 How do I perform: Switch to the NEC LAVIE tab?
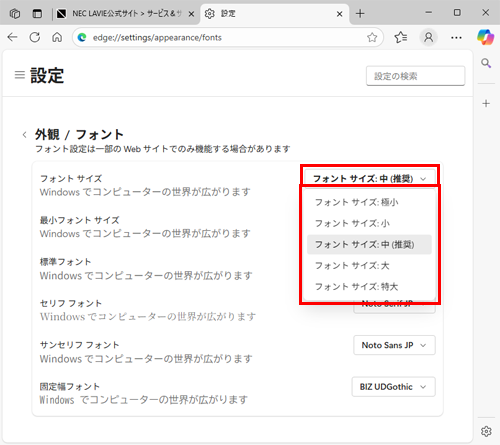coord(123,14)
